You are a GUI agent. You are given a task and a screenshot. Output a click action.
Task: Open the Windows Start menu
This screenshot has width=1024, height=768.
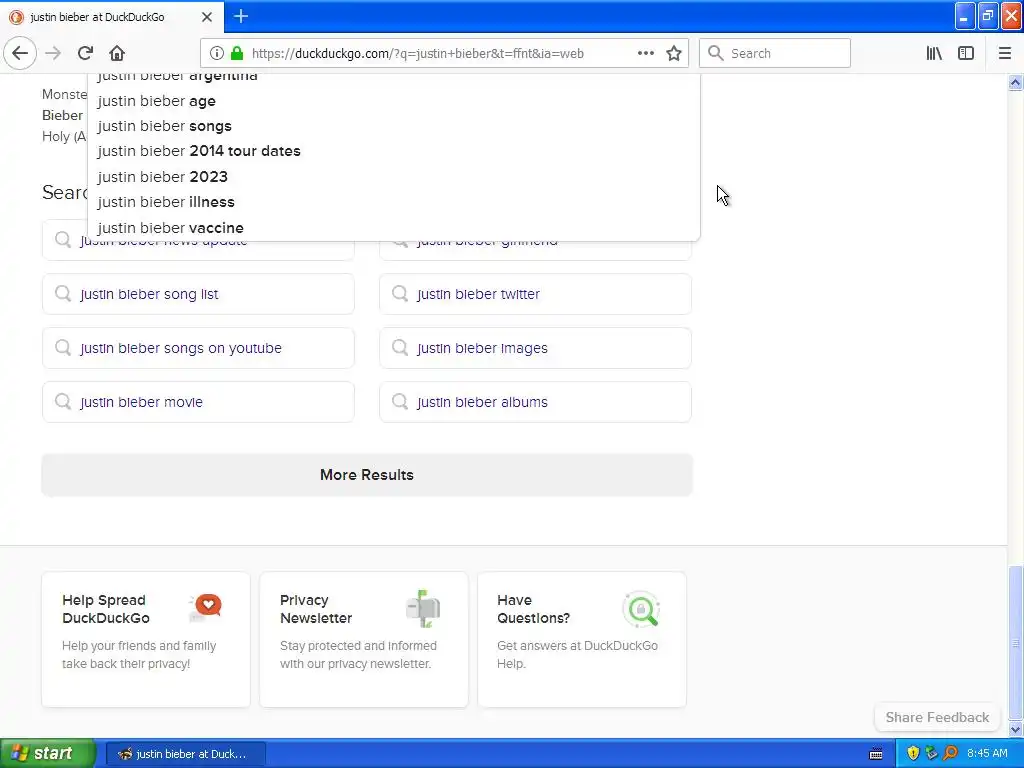[x=47, y=753]
